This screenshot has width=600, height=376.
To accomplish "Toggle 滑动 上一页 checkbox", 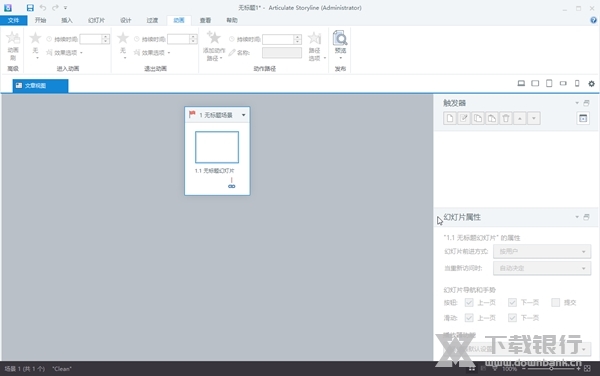I will pyautogui.click(x=469, y=318).
